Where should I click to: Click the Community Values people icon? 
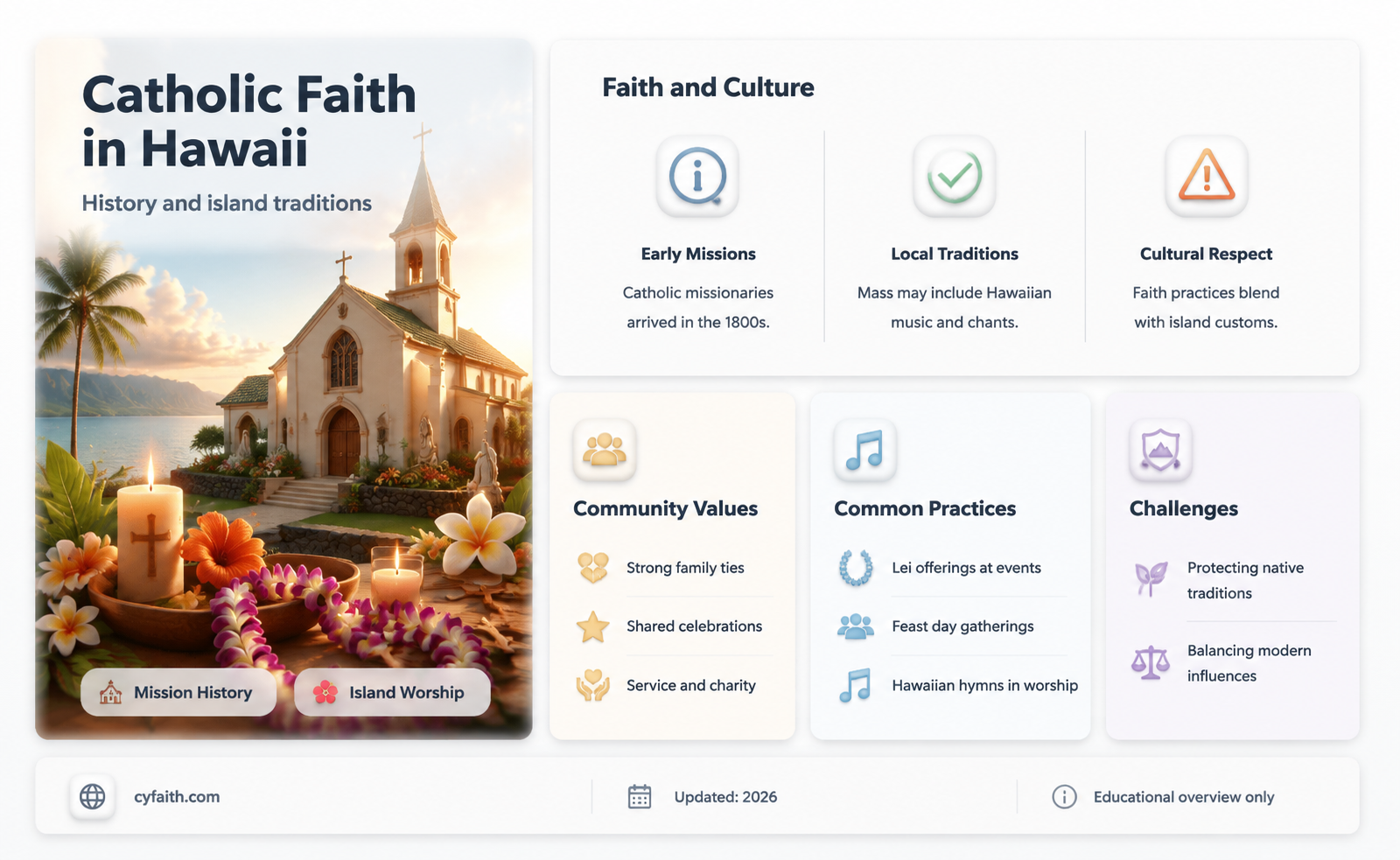click(x=605, y=451)
